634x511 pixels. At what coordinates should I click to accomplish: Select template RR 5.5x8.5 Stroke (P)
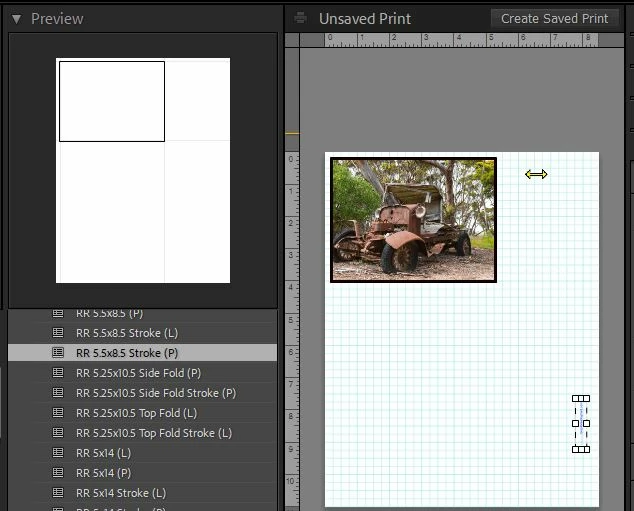[x=142, y=353]
